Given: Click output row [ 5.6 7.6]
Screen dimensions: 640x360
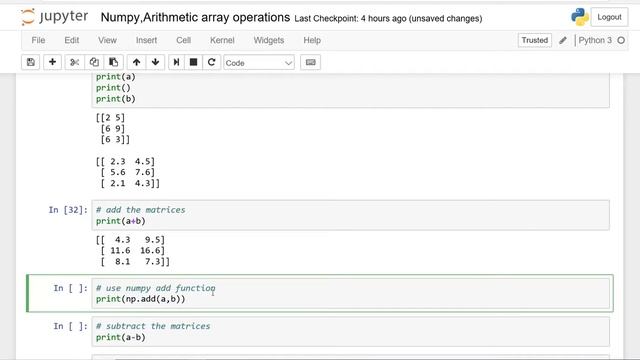Looking at the screenshot, I should 128,172.
